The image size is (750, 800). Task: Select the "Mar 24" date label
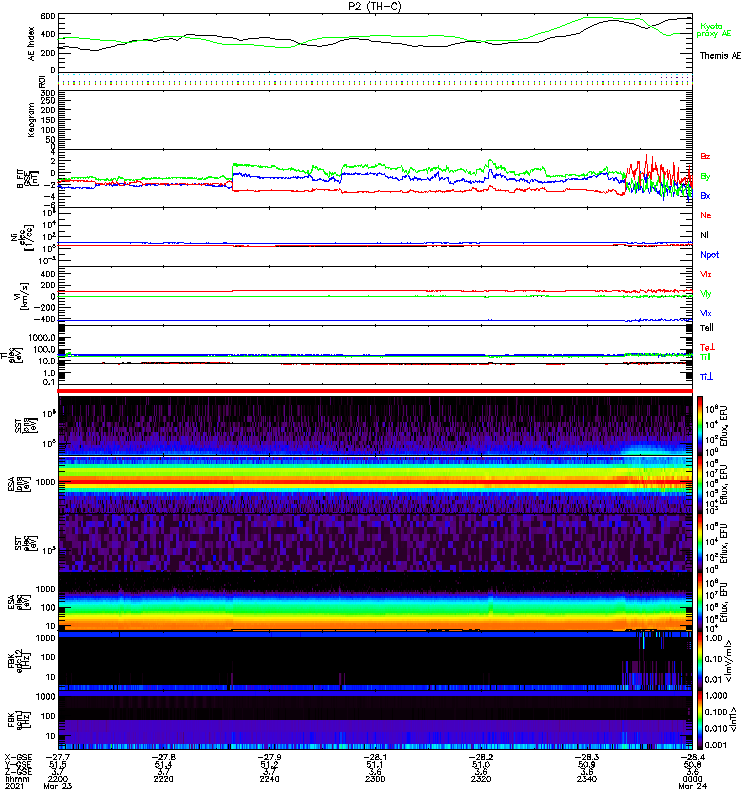[x=692, y=786]
